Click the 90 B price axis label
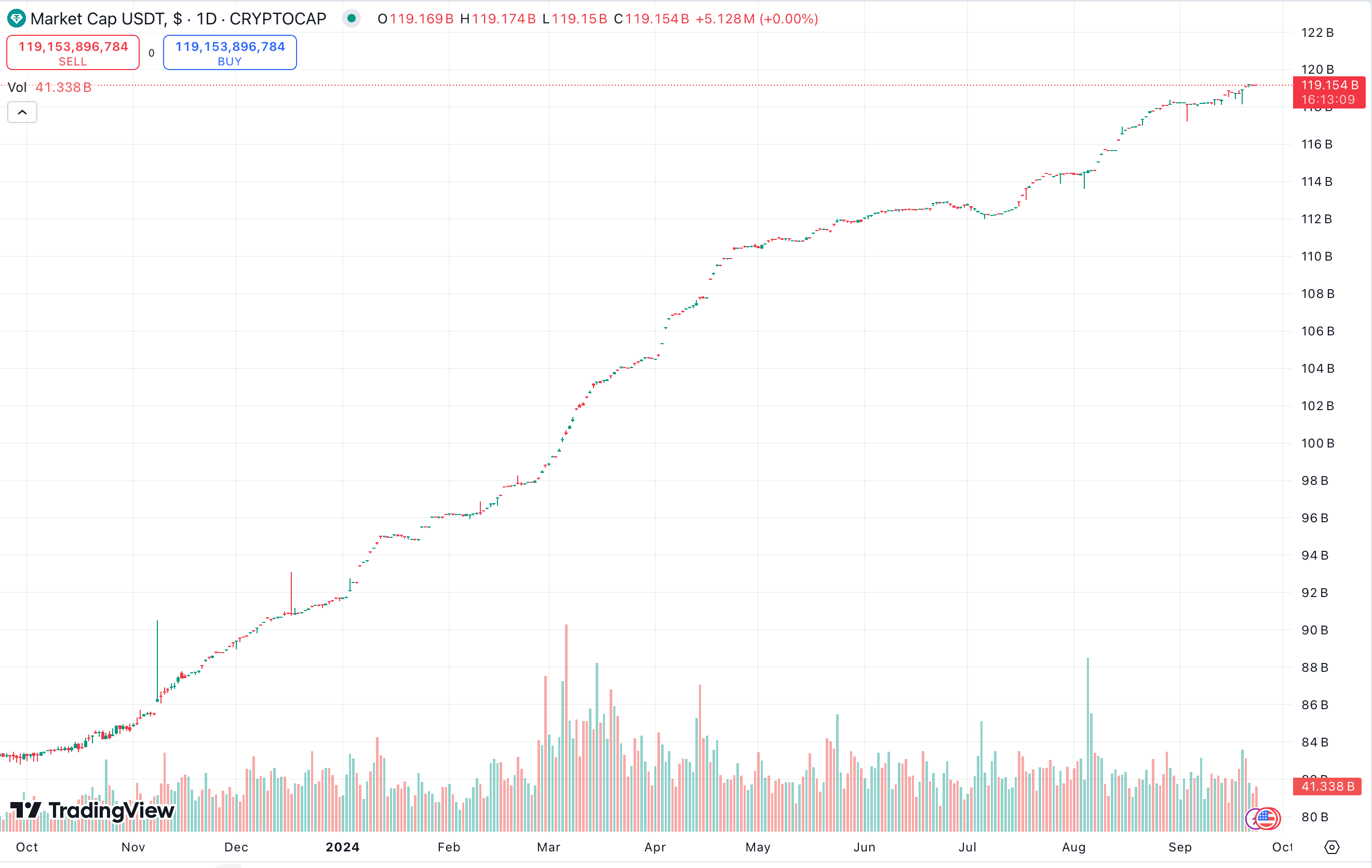 (1315, 630)
